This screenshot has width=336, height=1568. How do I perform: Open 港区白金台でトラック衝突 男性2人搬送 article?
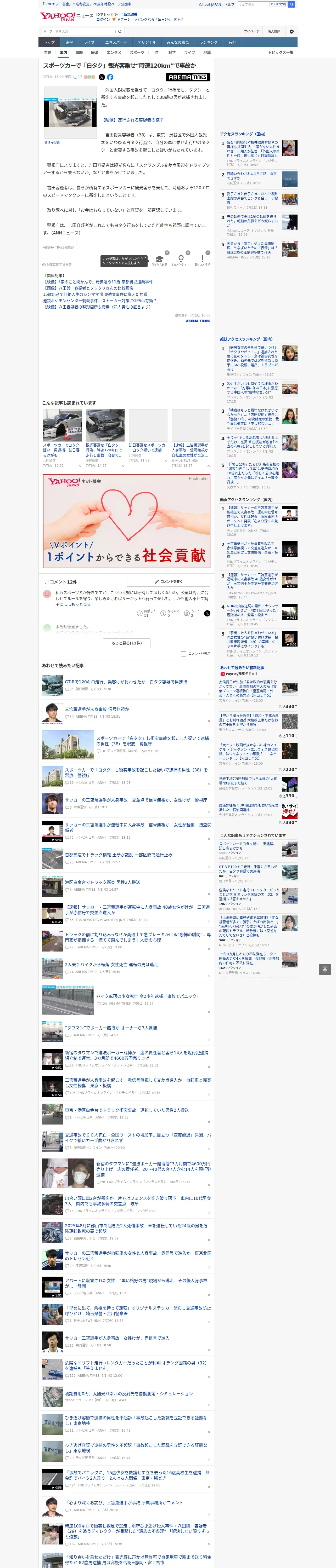[102, 882]
